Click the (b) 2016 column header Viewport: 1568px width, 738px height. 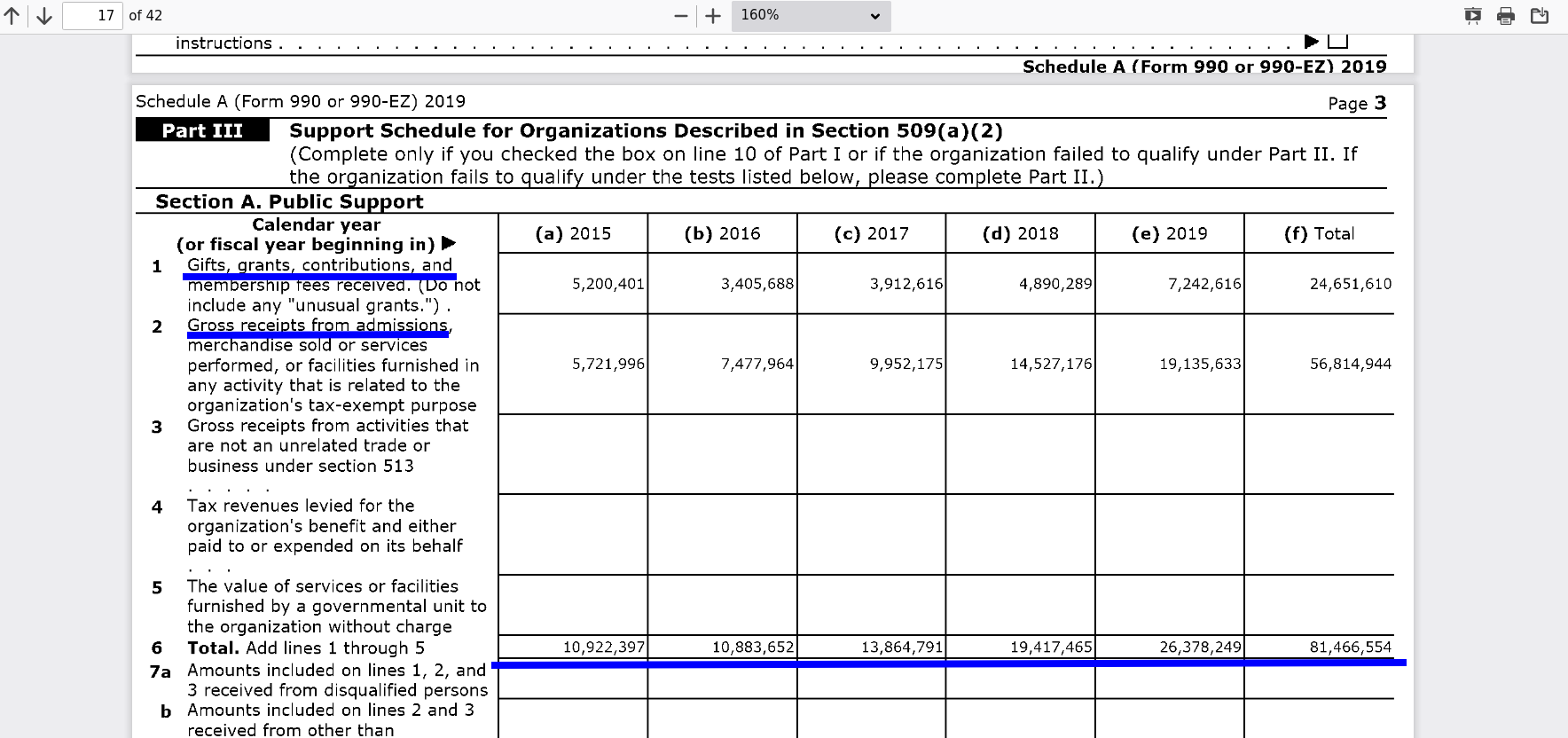(x=722, y=233)
